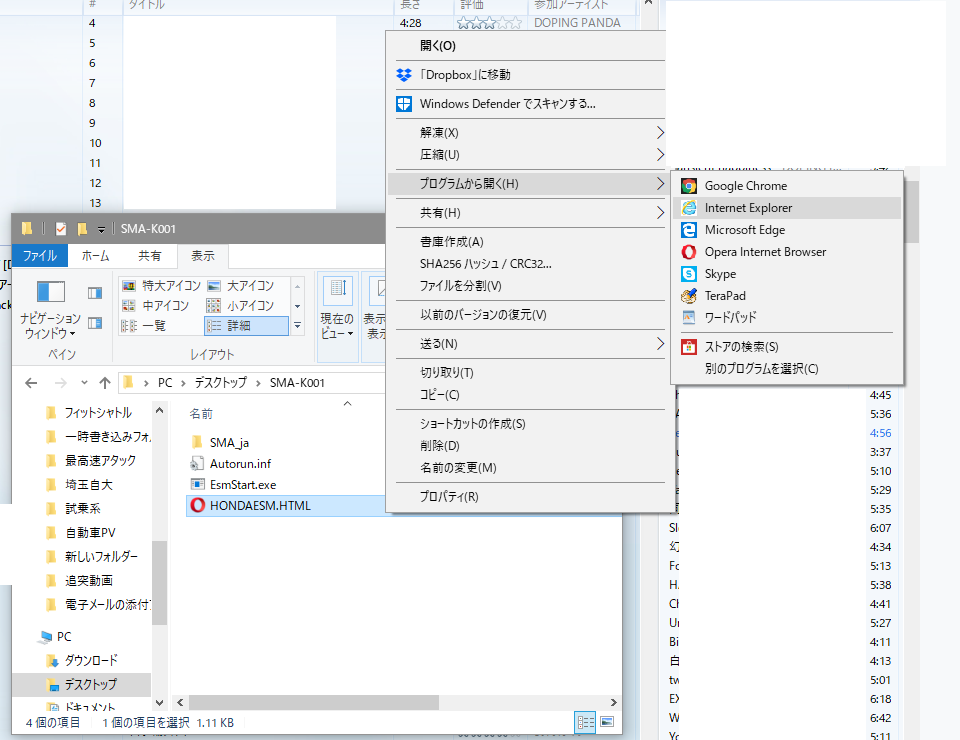Open the 共有 ribbon tab in Explorer
Image resolution: width=960 pixels, height=740 pixels.
point(150,256)
